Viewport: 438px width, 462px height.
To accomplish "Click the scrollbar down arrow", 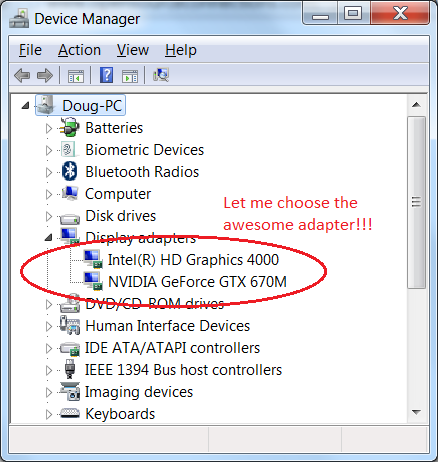I will click(x=416, y=413).
